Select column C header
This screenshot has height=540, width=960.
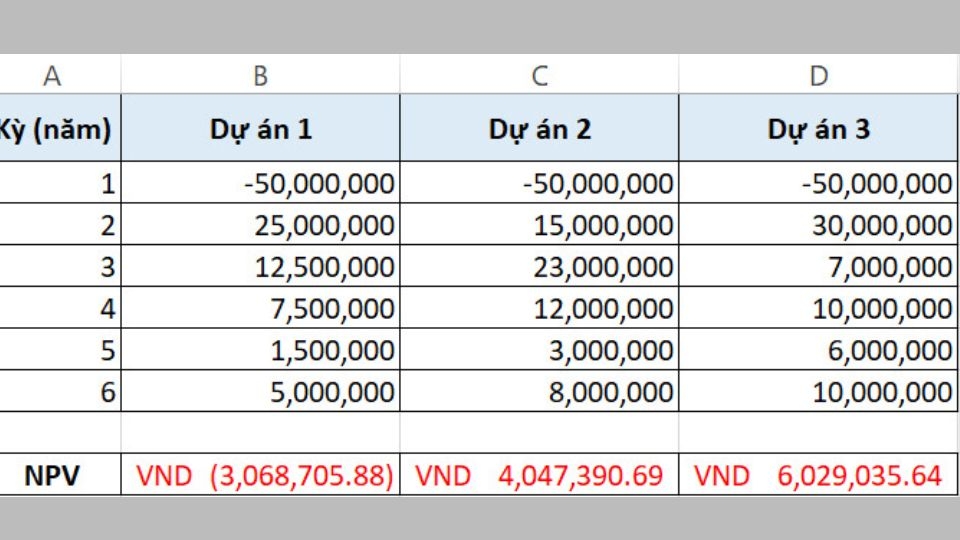coord(539,75)
